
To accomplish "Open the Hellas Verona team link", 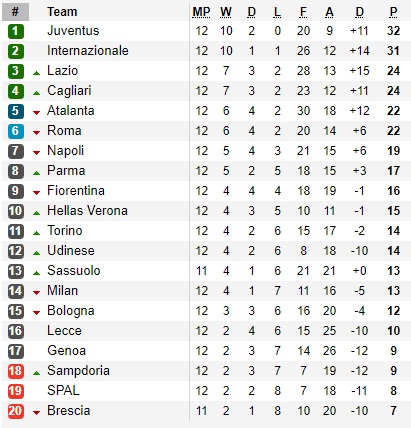I will click(x=87, y=211).
